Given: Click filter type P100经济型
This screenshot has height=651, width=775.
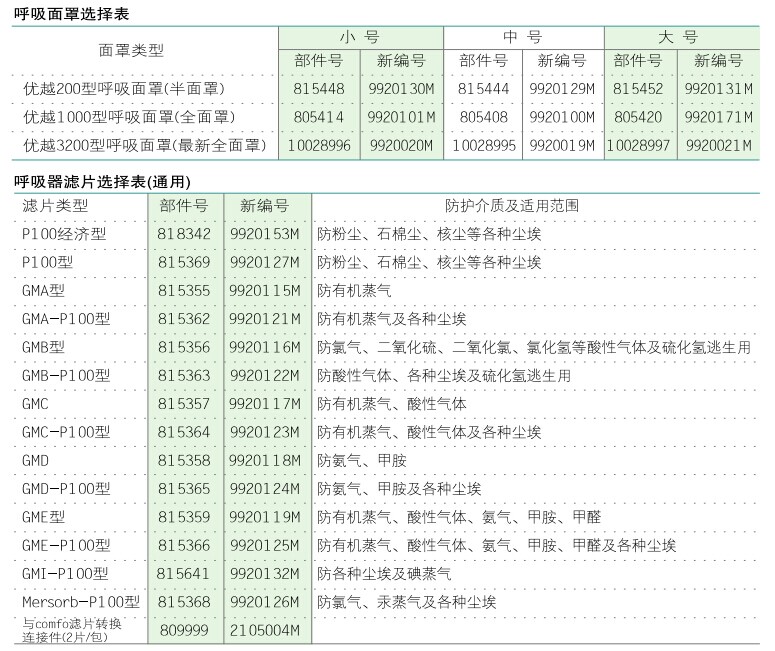Looking at the screenshot, I should (x=64, y=234).
